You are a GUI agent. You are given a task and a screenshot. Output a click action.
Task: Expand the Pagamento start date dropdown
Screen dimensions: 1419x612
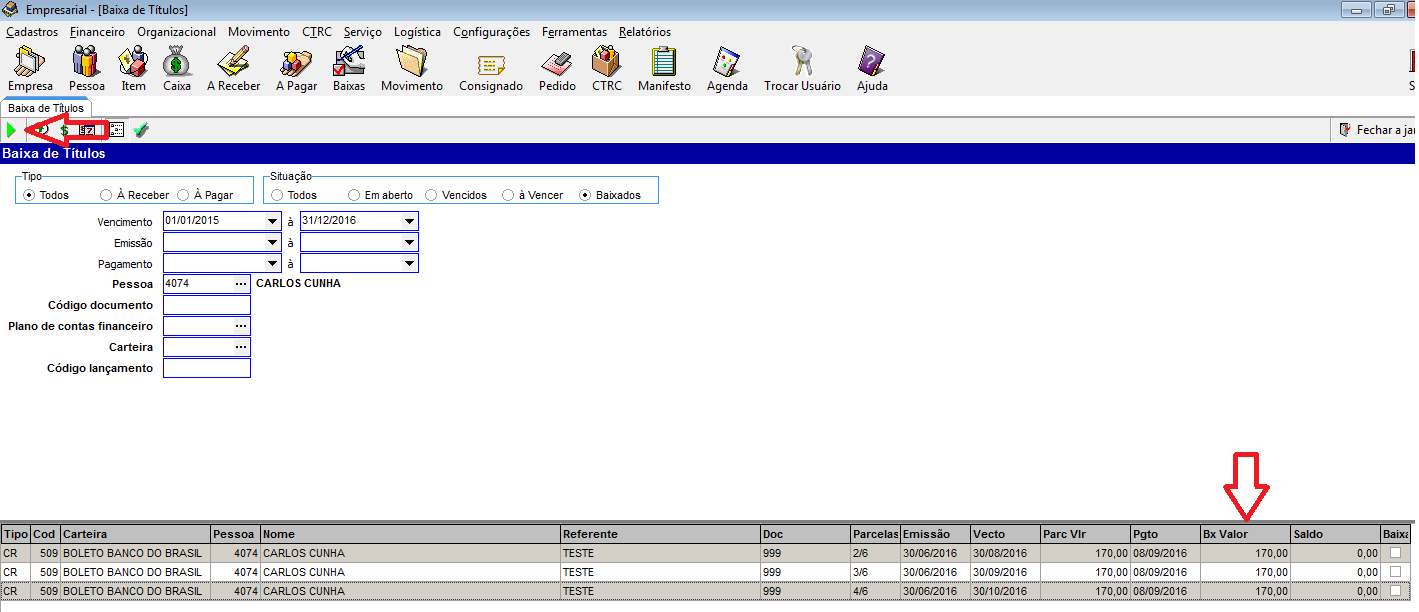point(272,263)
